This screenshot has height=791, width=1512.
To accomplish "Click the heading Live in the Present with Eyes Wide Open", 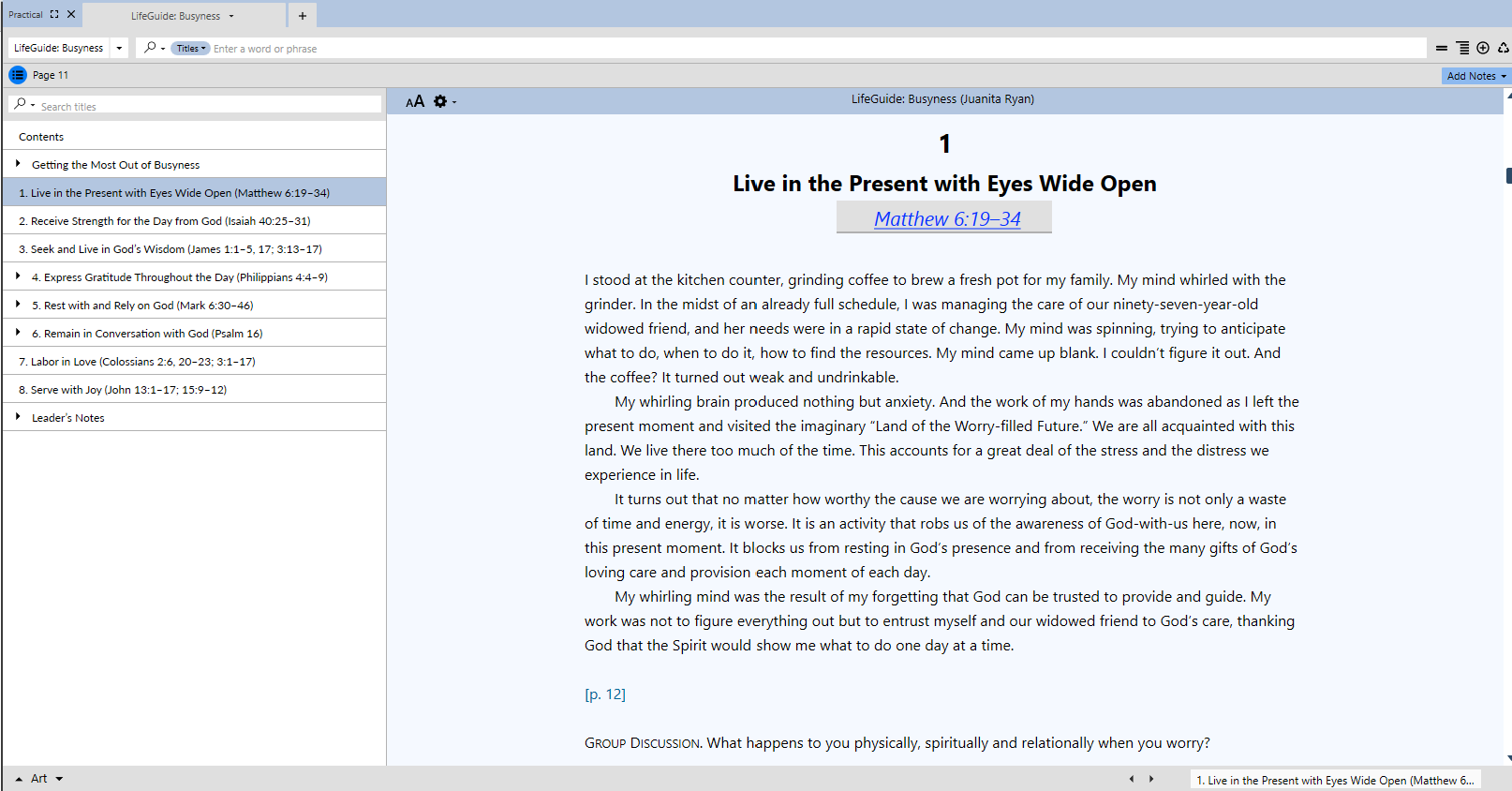I will click(944, 184).
